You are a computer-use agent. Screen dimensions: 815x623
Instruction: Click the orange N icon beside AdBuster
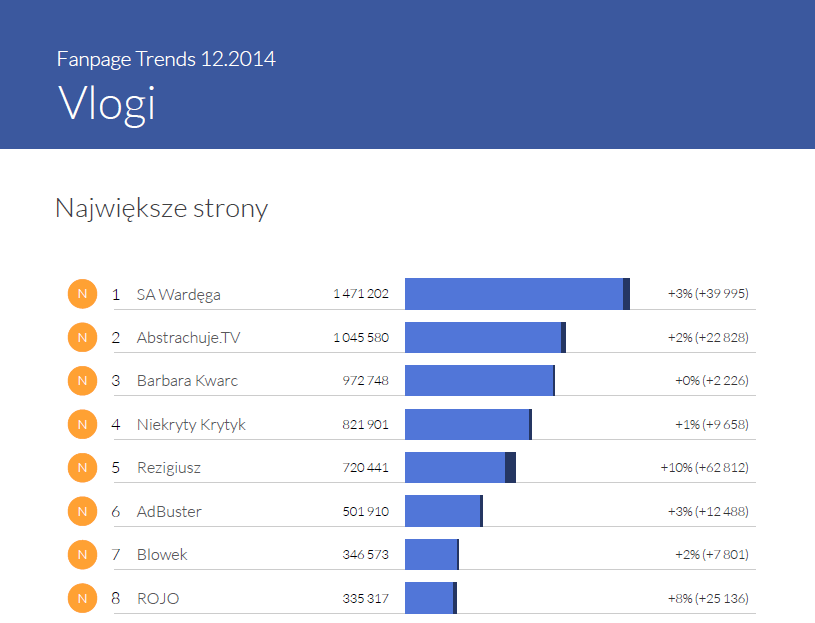[82, 511]
